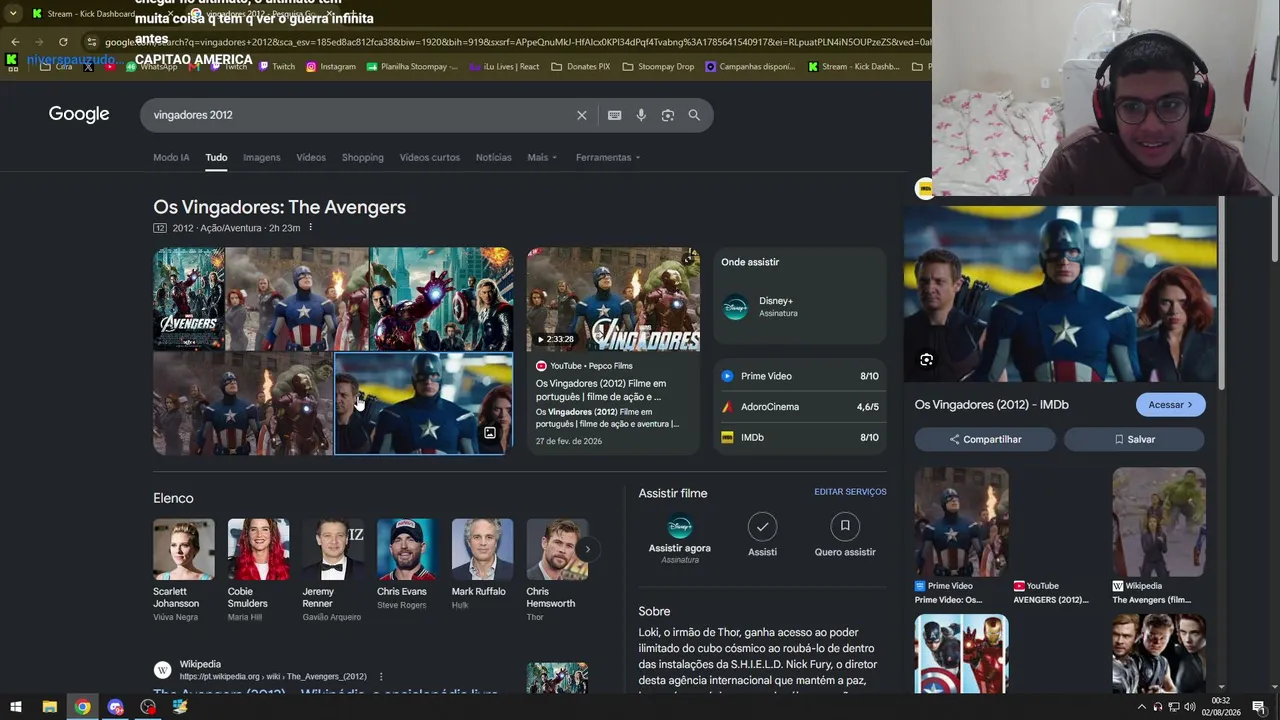Switch to the Shopping tab
The image size is (1280, 720).
coord(363,157)
